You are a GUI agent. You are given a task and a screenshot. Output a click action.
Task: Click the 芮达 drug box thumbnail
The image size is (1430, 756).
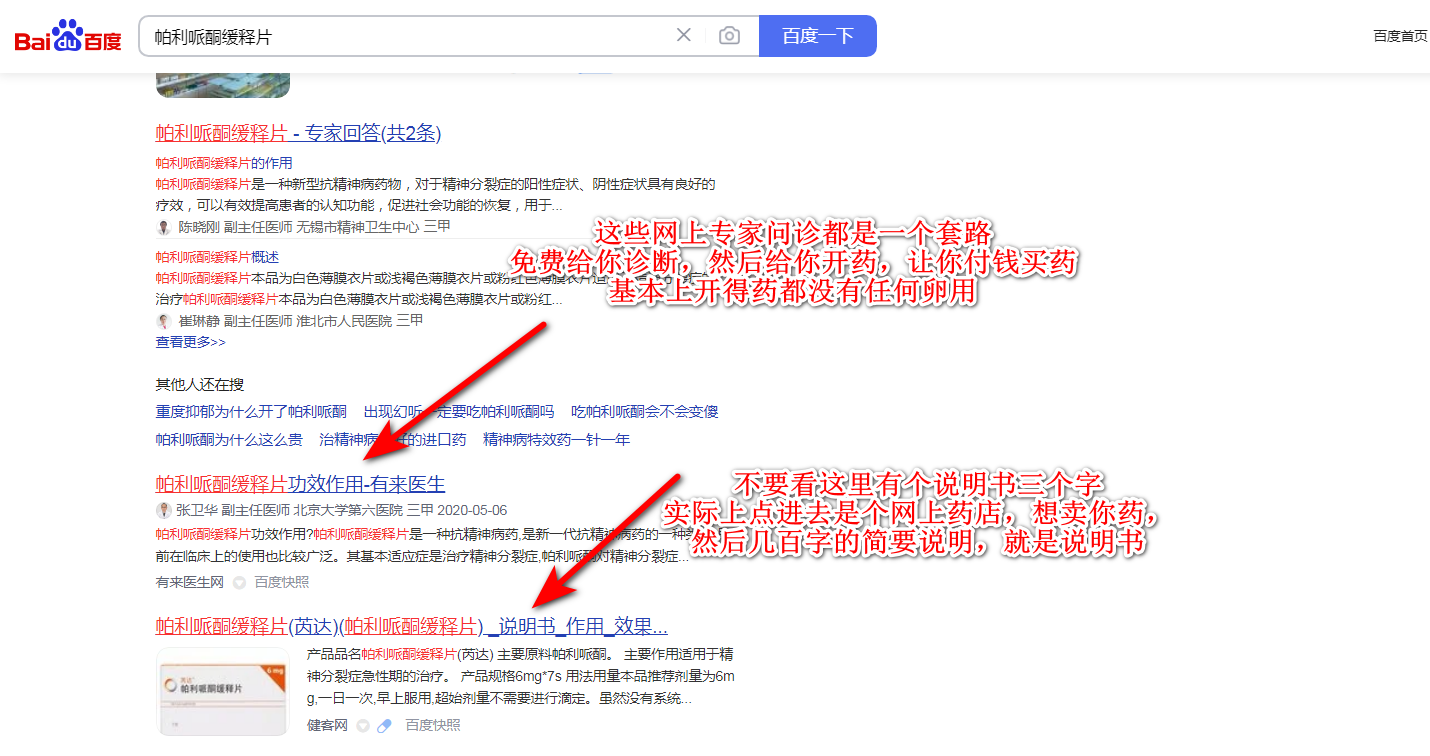[x=223, y=692]
